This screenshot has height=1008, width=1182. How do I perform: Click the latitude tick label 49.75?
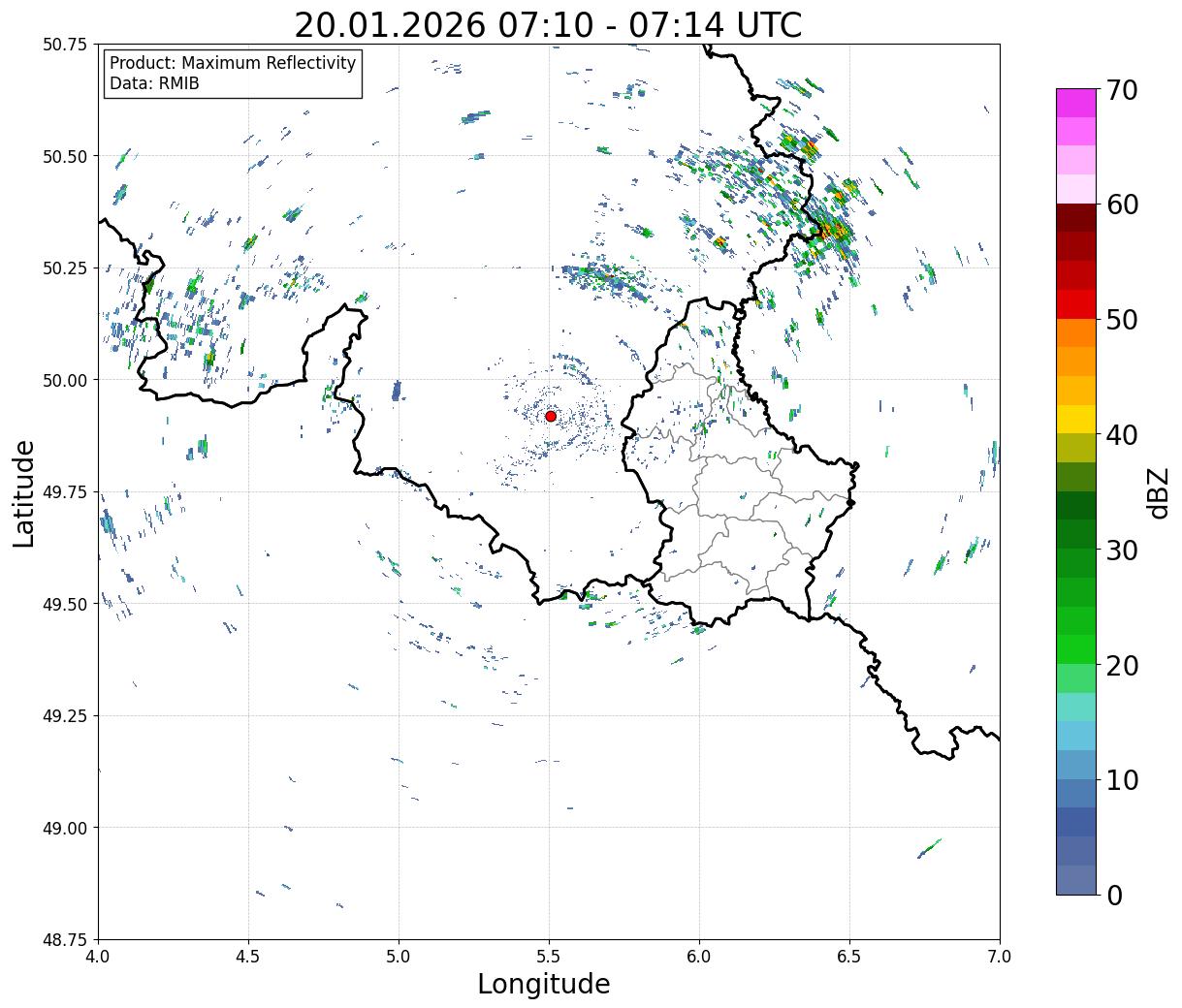[65, 492]
